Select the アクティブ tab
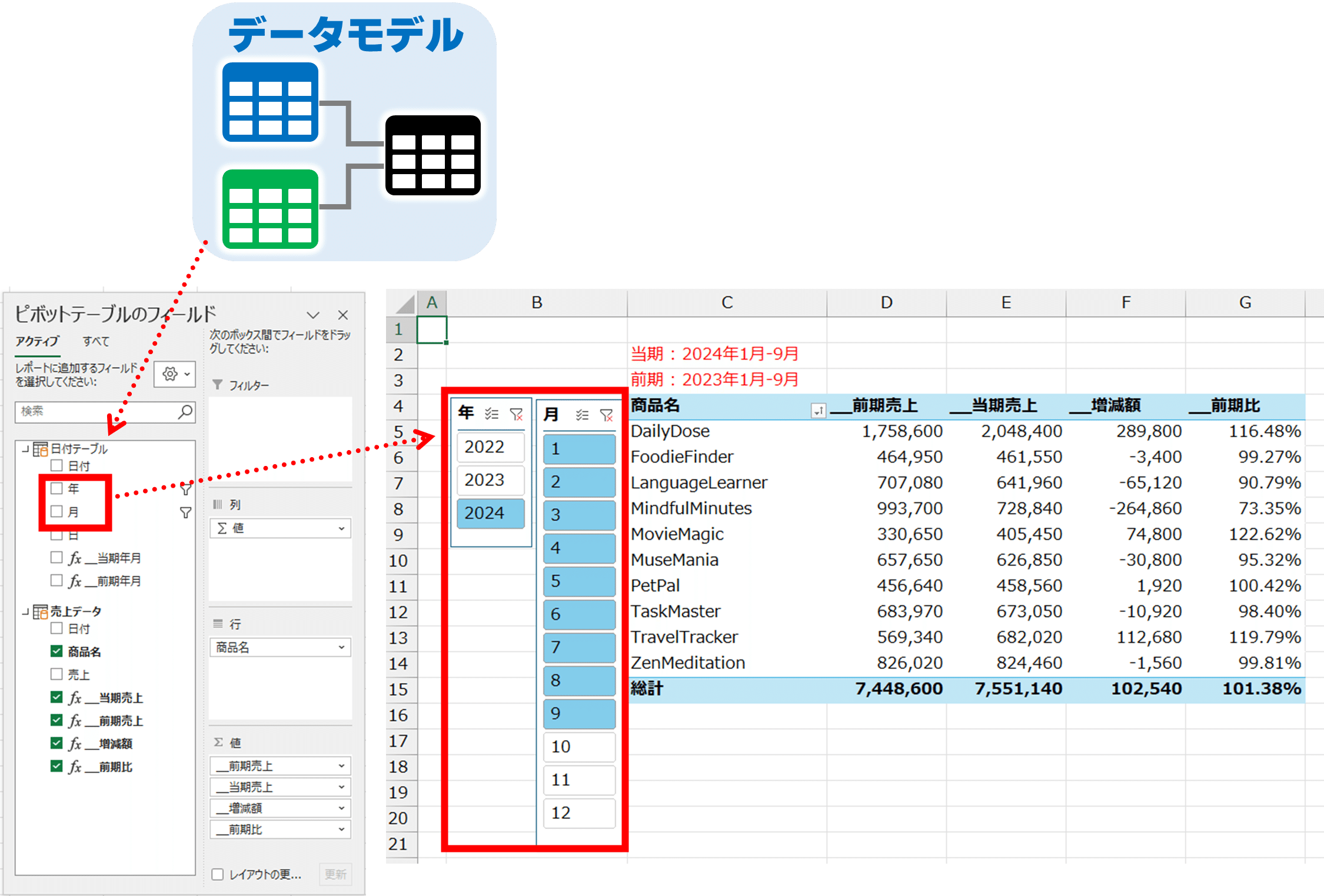1324x896 pixels. (37, 341)
